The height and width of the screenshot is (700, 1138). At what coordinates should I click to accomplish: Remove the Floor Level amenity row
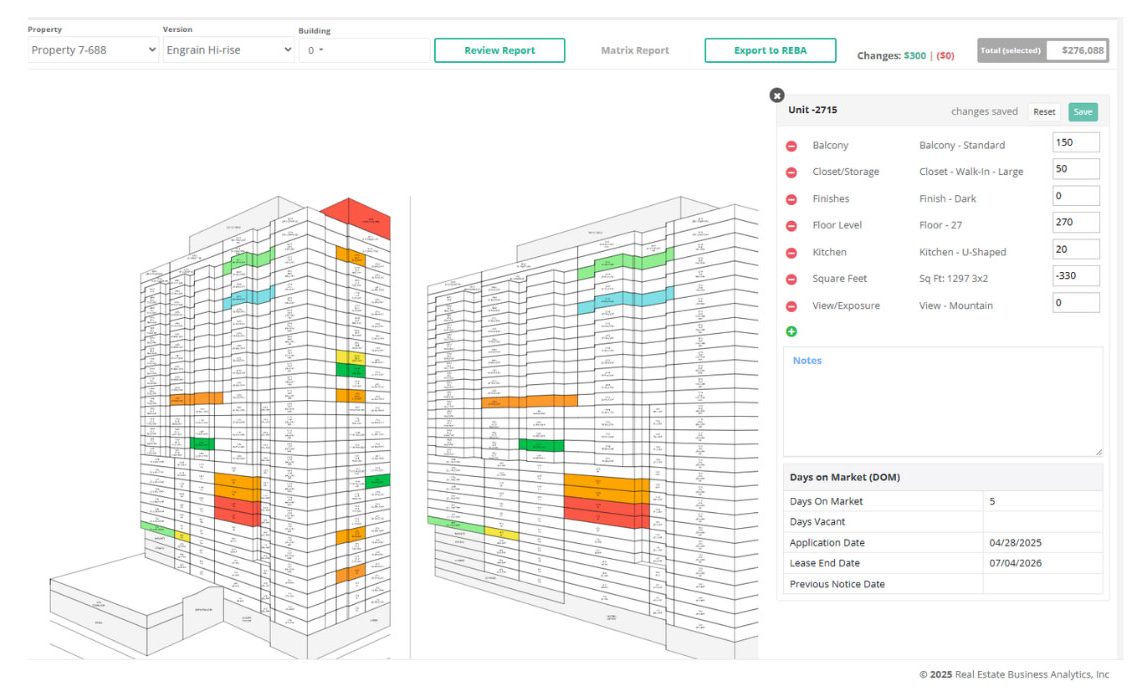(791, 226)
